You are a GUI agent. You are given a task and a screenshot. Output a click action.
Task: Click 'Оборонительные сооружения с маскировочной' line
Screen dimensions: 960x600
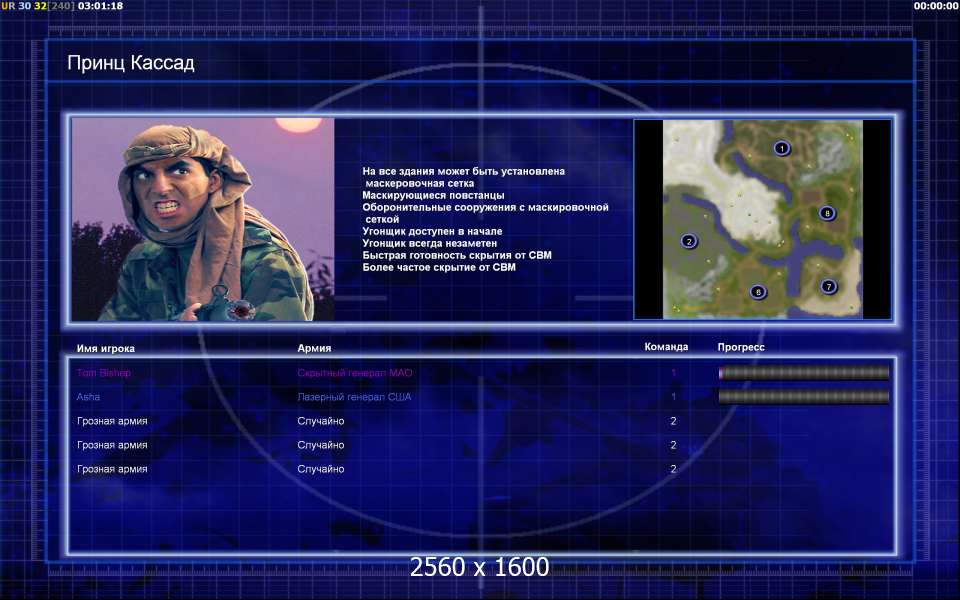click(x=486, y=208)
